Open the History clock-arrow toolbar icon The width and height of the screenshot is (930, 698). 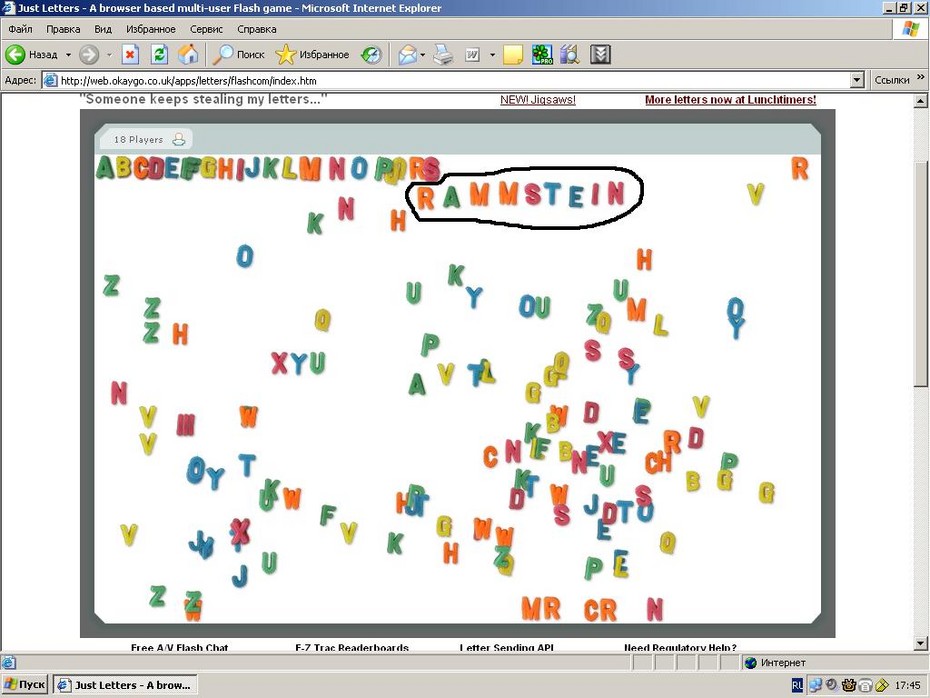(372, 55)
